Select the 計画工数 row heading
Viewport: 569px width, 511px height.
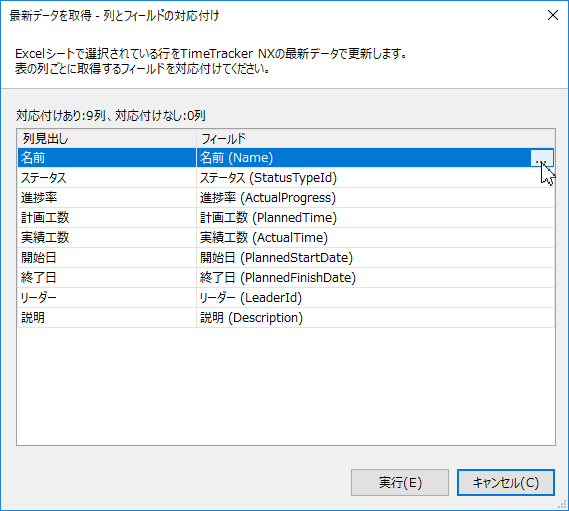(107, 218)
